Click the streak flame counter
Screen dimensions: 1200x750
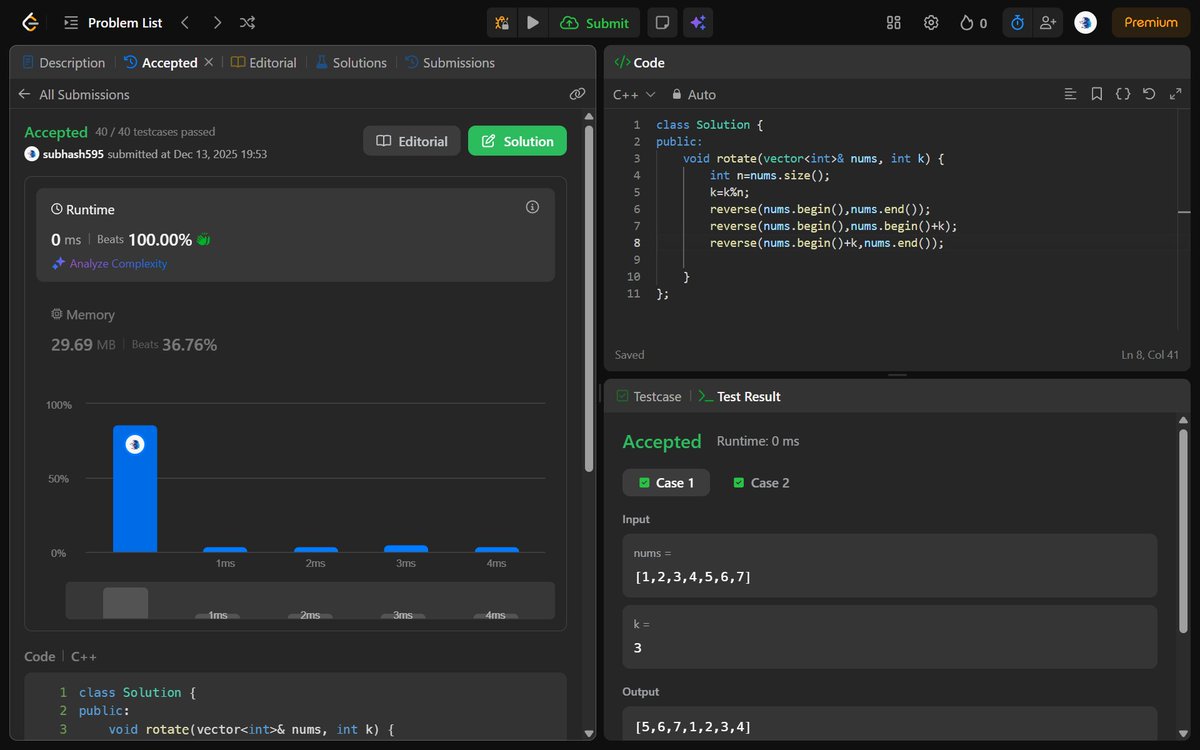[973, 22]
